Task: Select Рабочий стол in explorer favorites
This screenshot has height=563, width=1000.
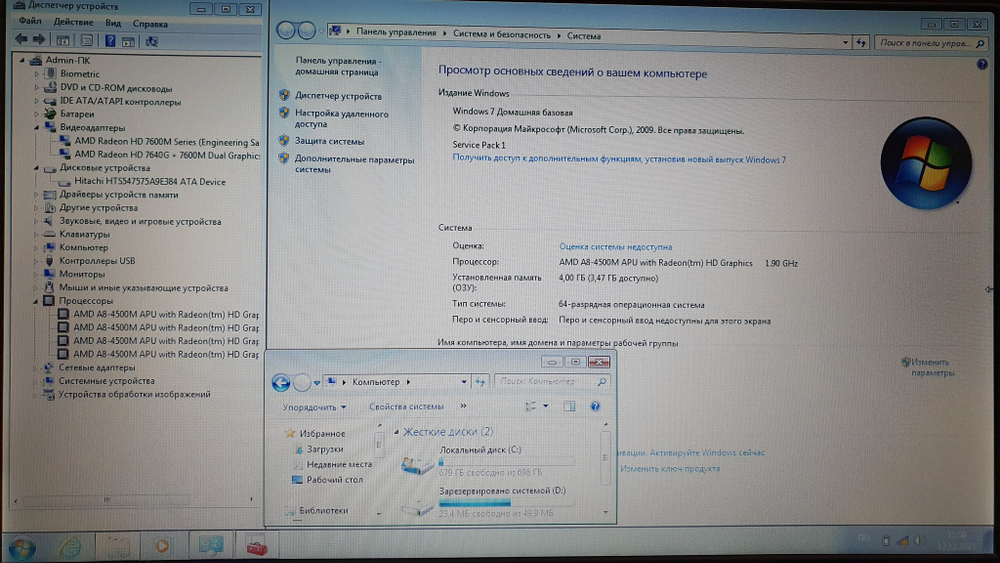Action: [334, 479]
